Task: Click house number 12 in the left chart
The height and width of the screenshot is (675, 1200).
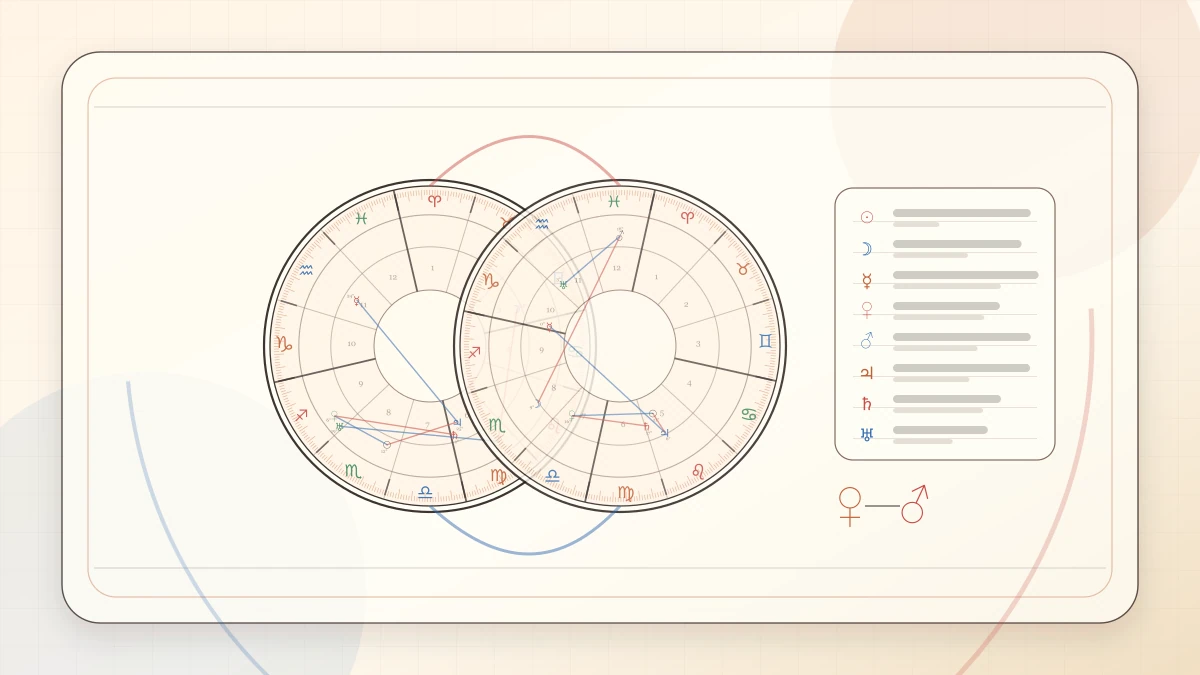Action: point(393,277)
